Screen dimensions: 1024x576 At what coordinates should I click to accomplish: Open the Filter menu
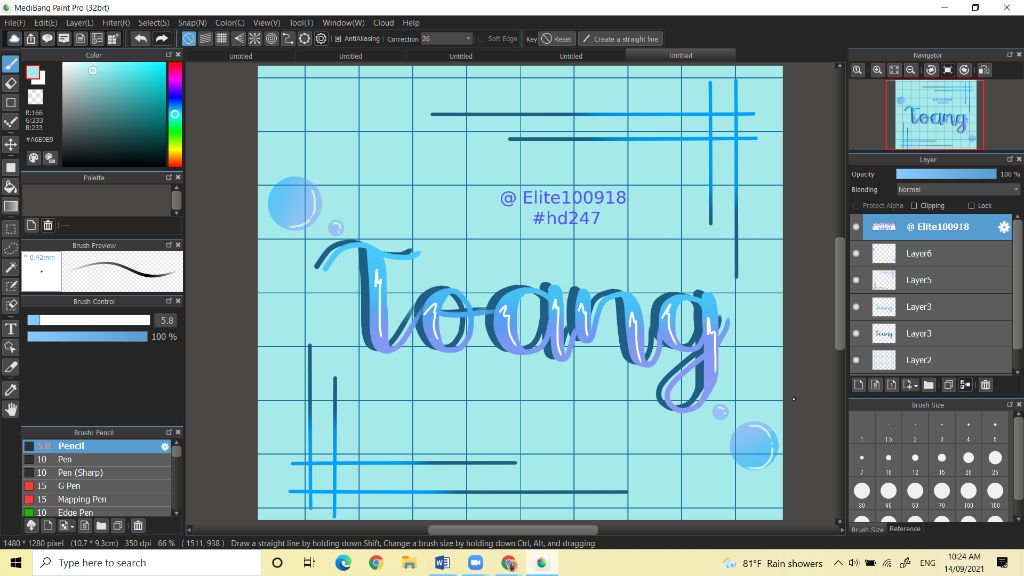point(116,23)
